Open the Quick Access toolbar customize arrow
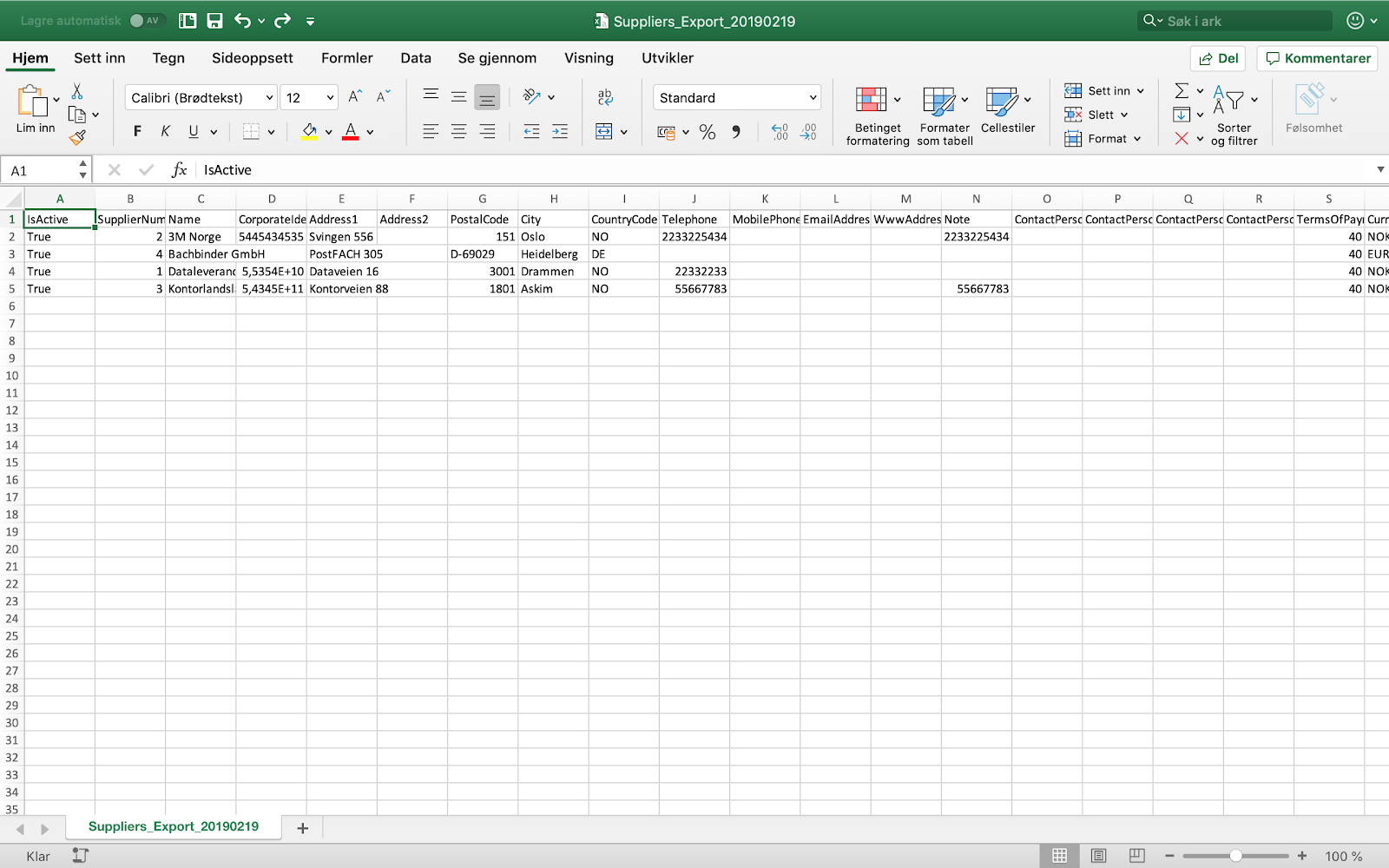The width and height of the screenshot is (1389, 868). point(310,22)
